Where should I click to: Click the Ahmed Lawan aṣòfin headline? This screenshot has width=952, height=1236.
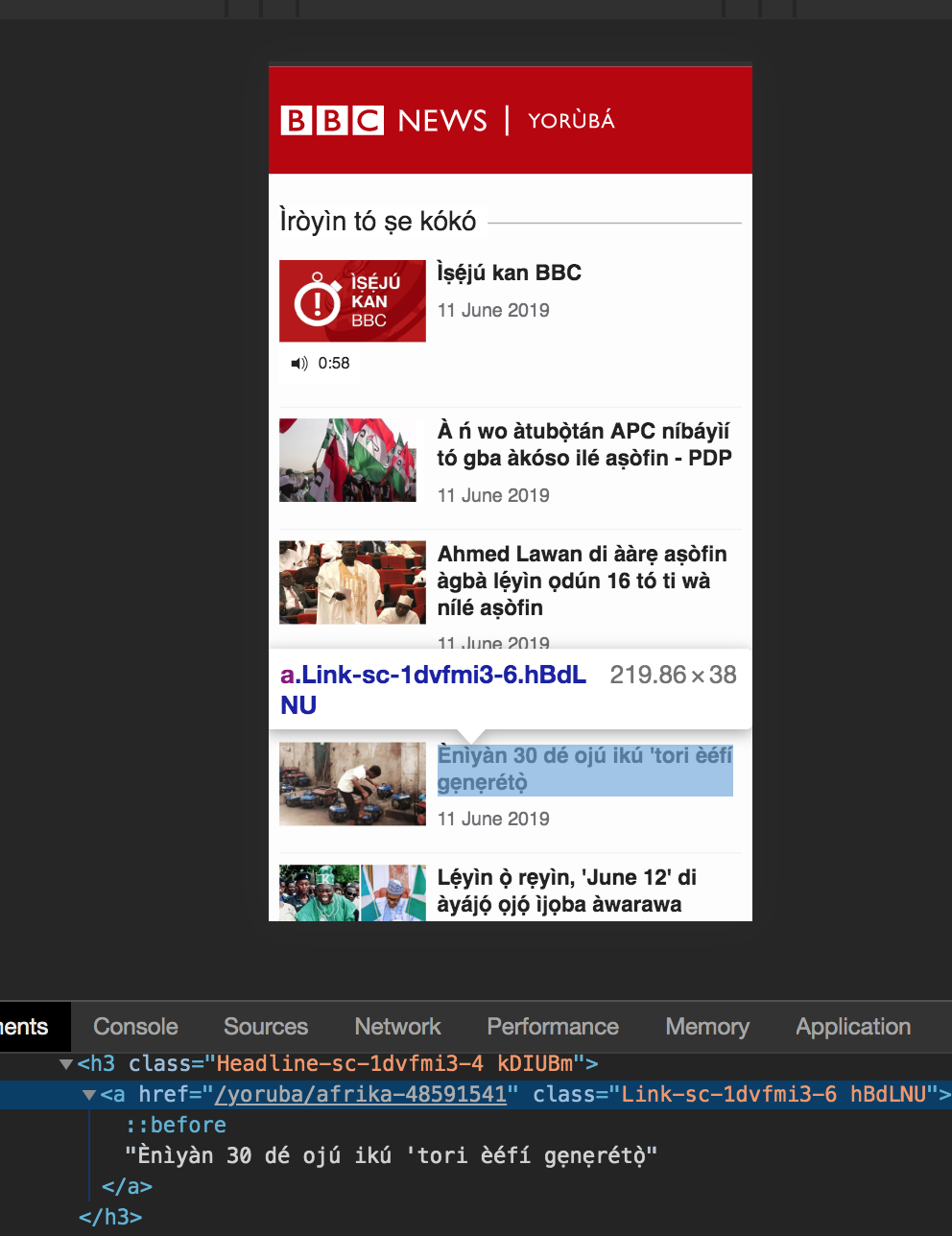point(581,581)
